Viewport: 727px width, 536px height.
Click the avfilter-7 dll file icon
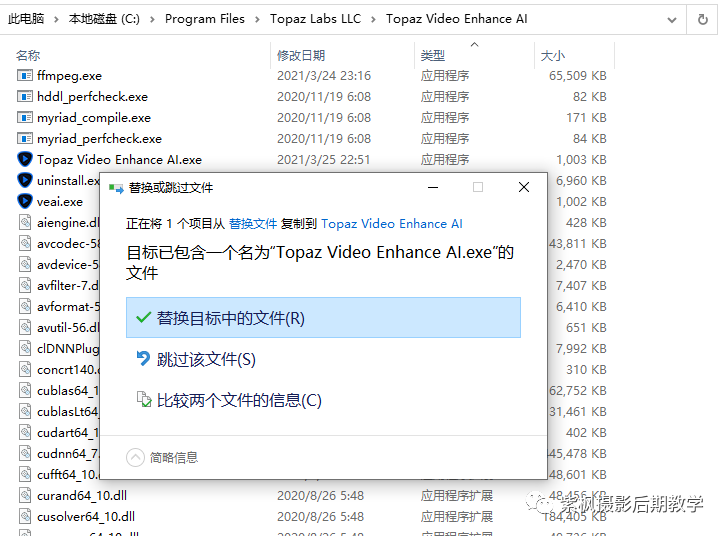(x=25, y=285)
